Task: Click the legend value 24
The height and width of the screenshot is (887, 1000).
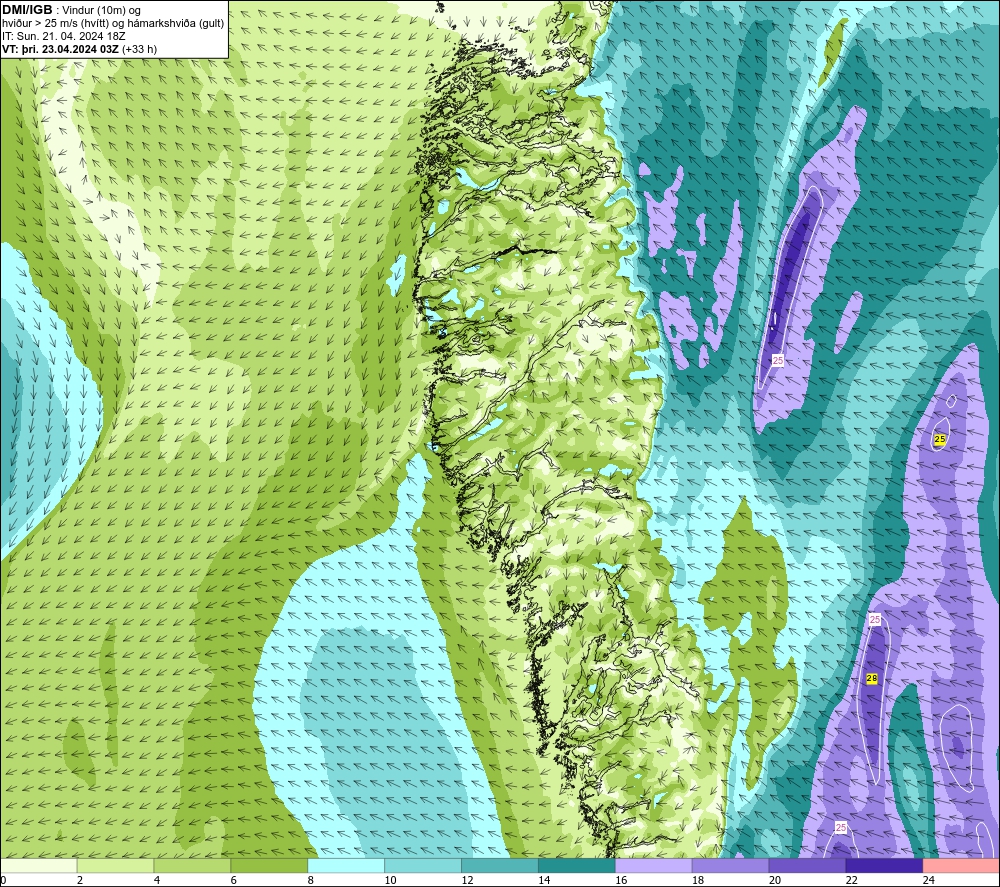Action: pyautogui.click(x=929, y=880)
